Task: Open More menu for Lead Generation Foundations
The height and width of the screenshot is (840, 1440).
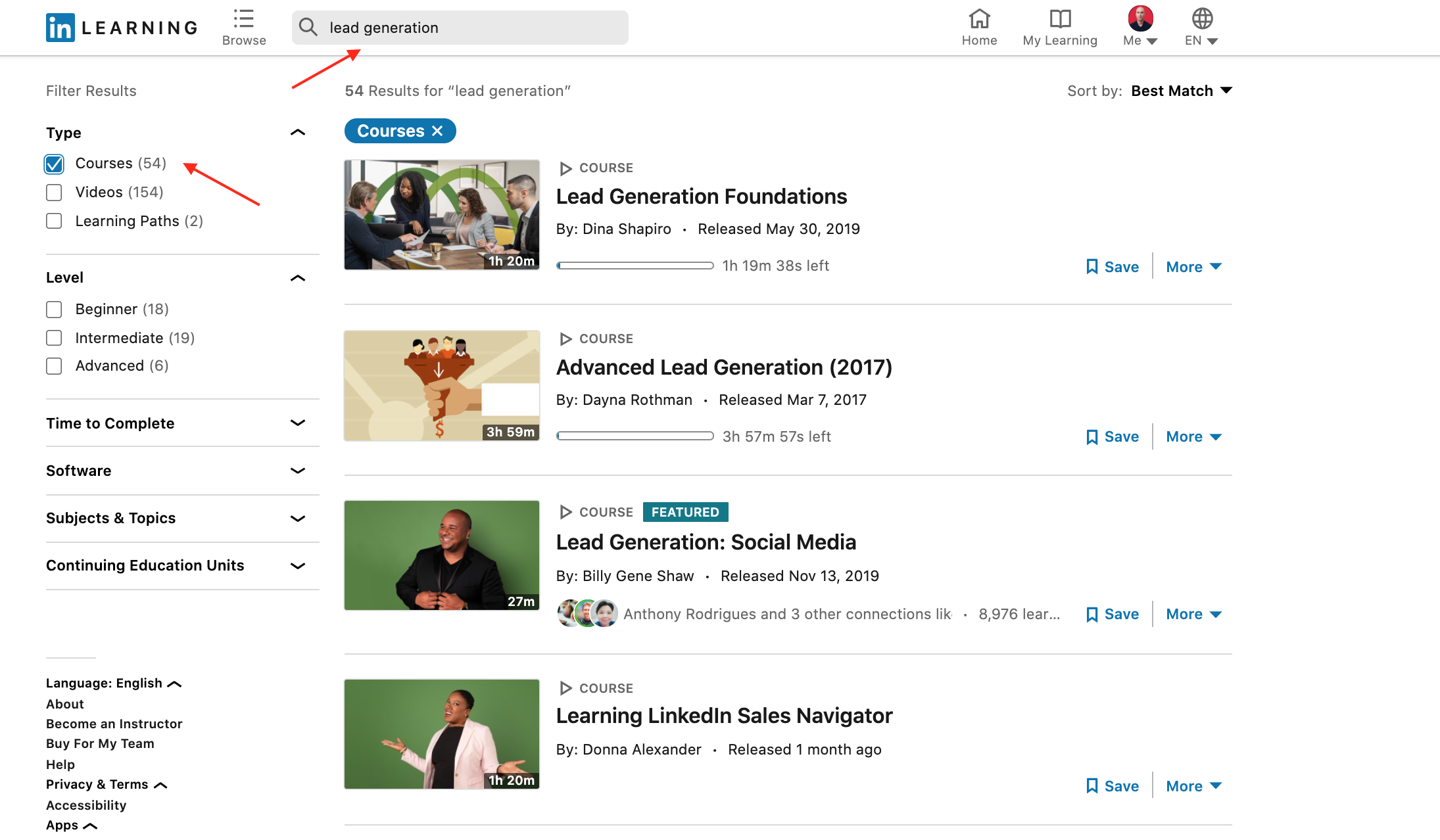Action: (1193, 267)
